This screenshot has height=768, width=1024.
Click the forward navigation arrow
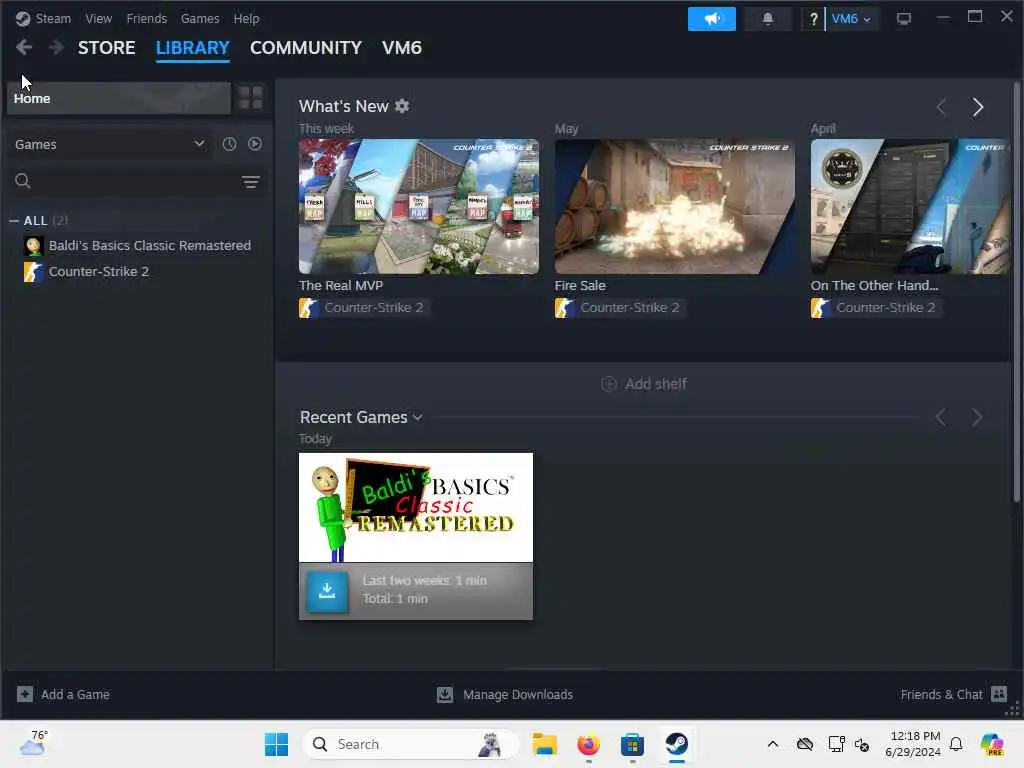pyautogui.click(x=56, y=47)
